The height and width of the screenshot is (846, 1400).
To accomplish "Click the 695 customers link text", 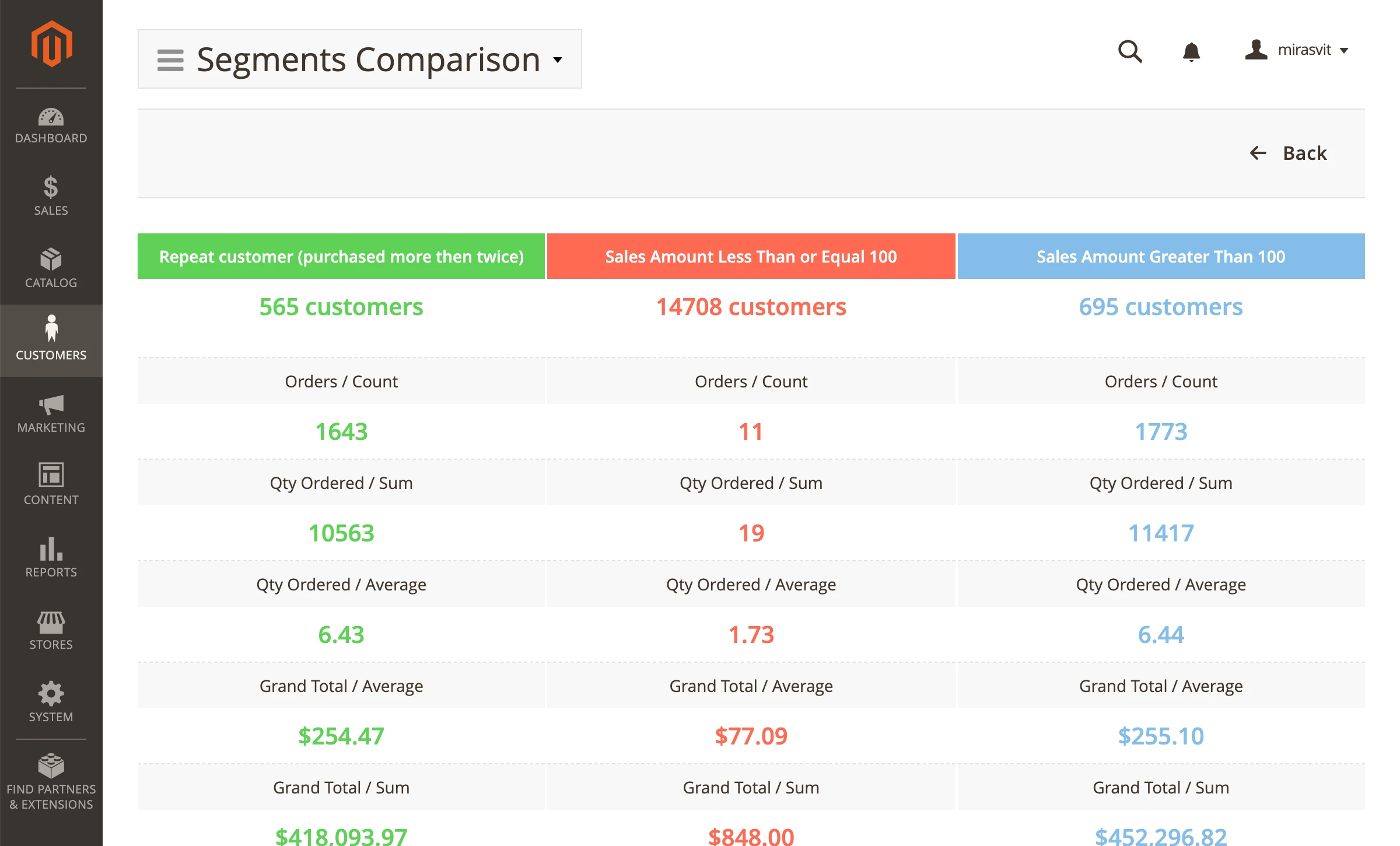I will click(x=1160, y=307).
